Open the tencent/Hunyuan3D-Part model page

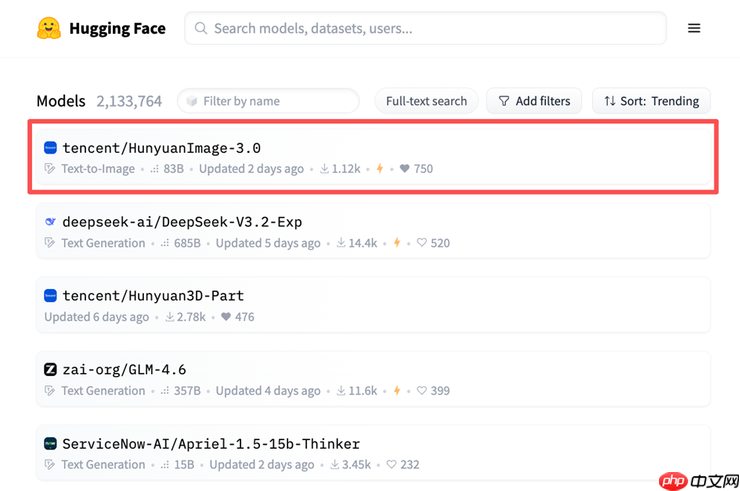point(153,296)
